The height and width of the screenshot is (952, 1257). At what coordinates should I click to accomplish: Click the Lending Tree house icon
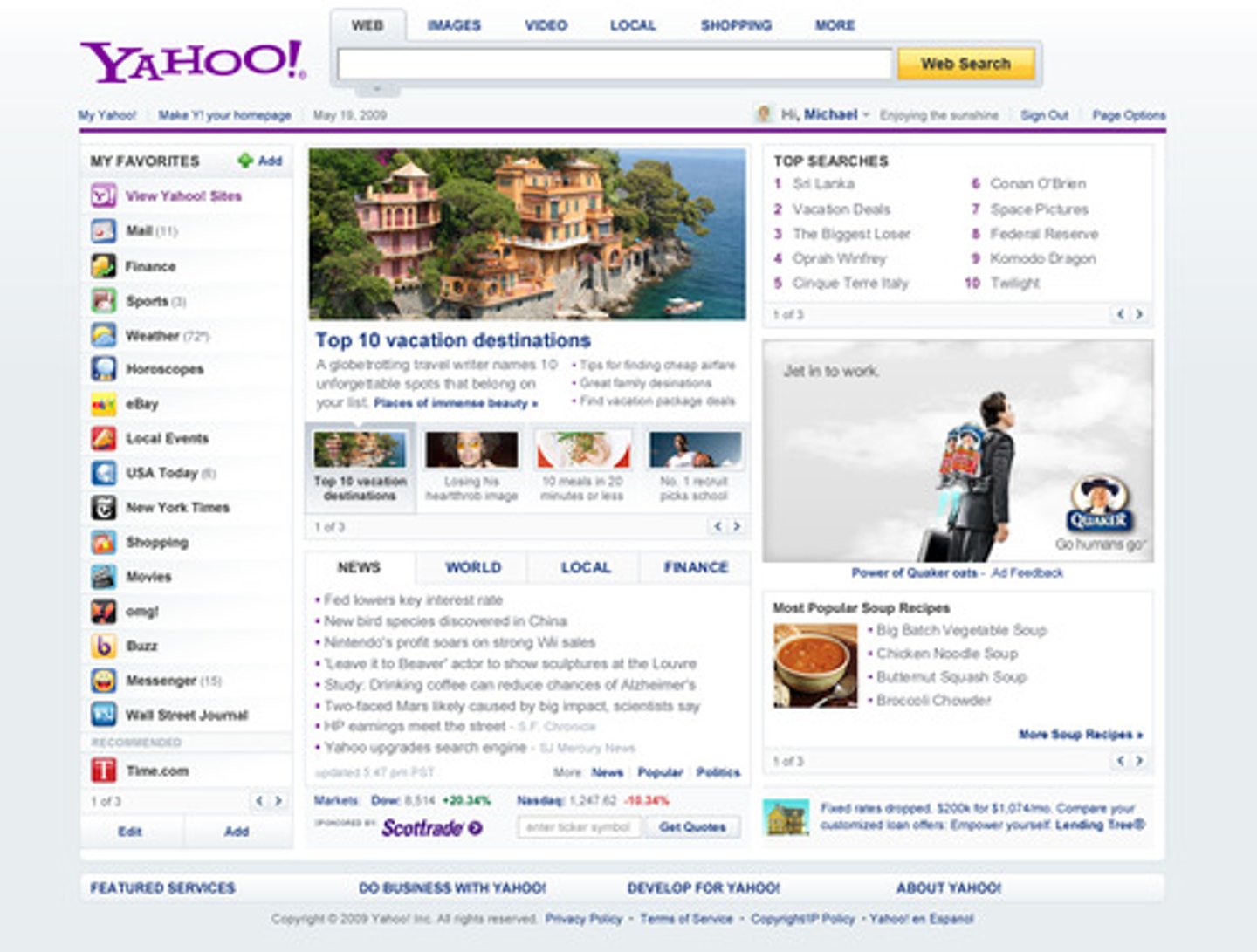click(786, 818)
